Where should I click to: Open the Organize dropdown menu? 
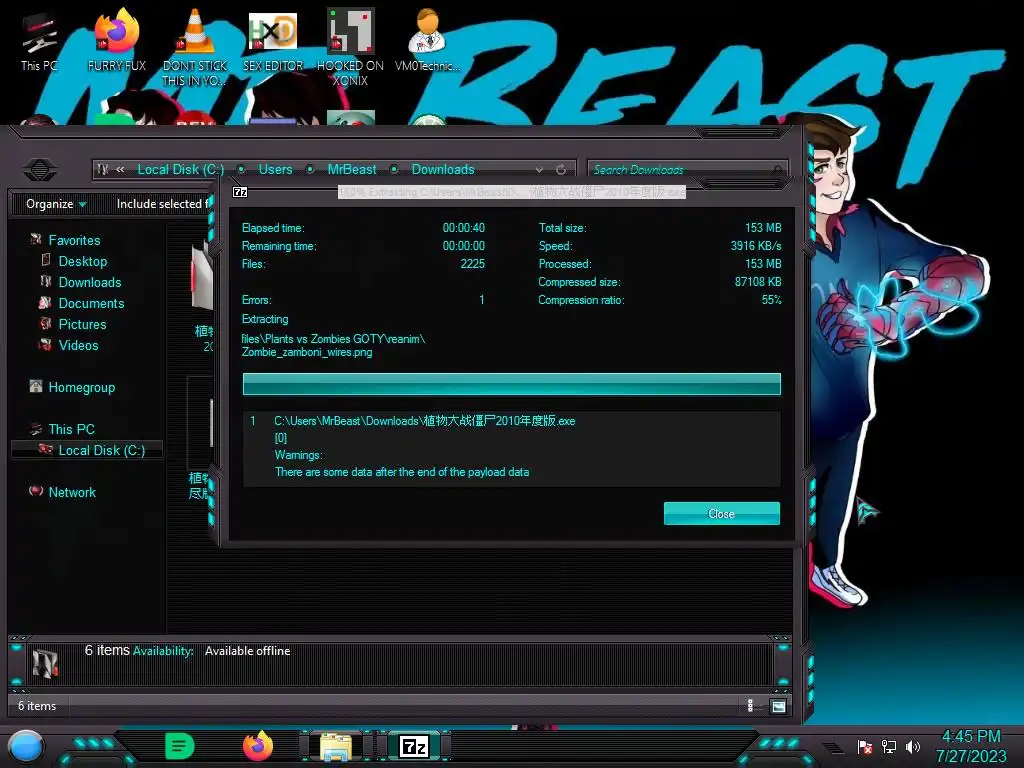[56, 204]
